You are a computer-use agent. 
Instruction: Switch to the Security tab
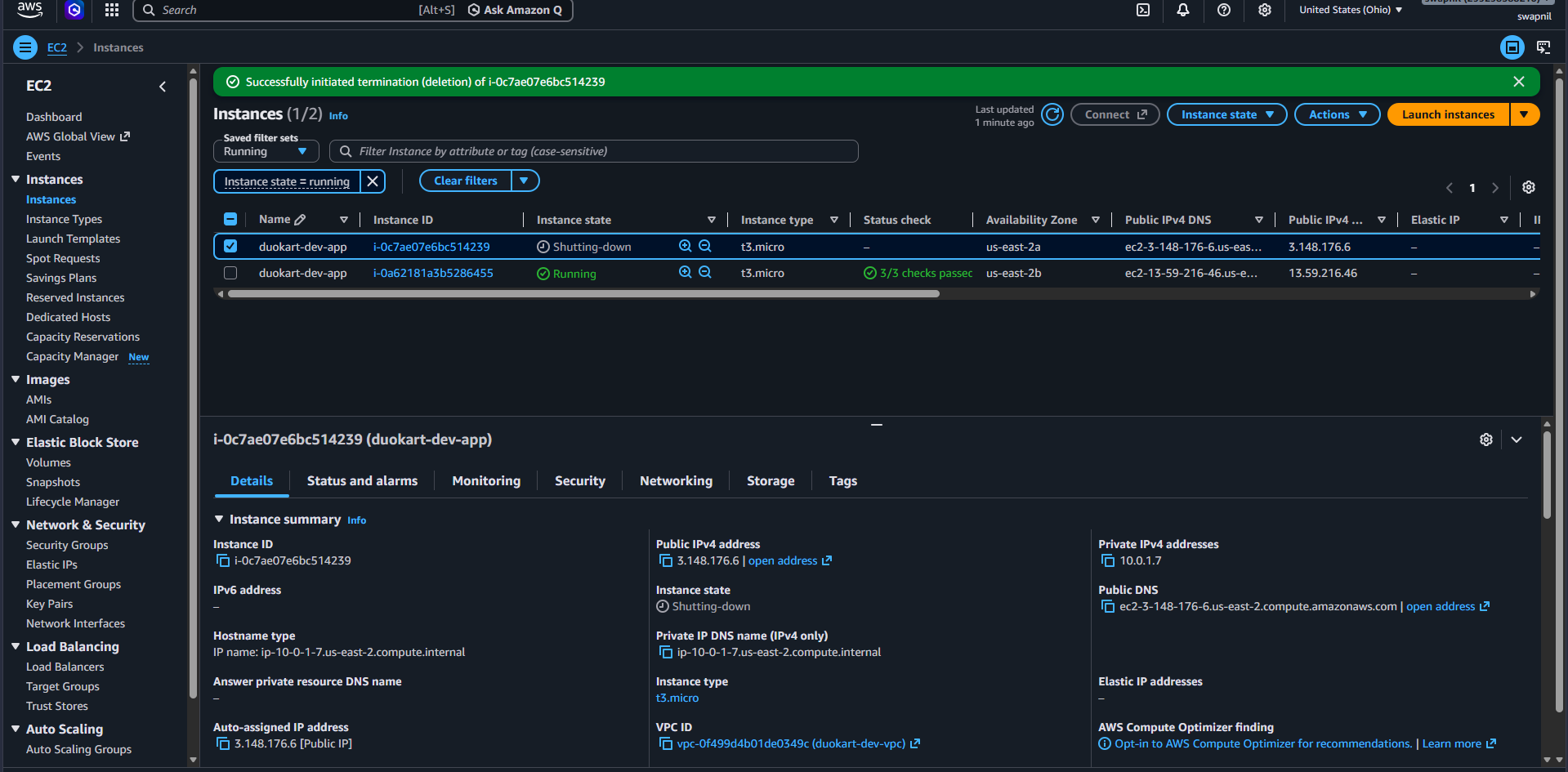(580, 481)
